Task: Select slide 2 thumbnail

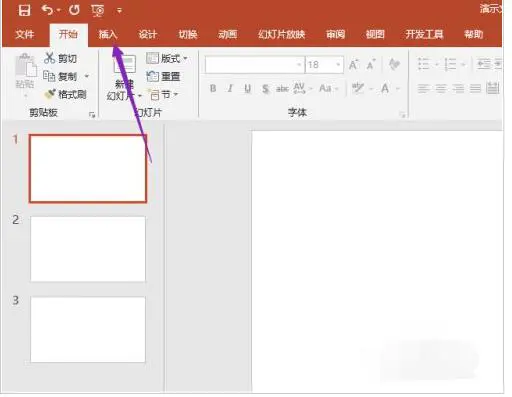Action: pyautogui.click(x=88, y=249)
